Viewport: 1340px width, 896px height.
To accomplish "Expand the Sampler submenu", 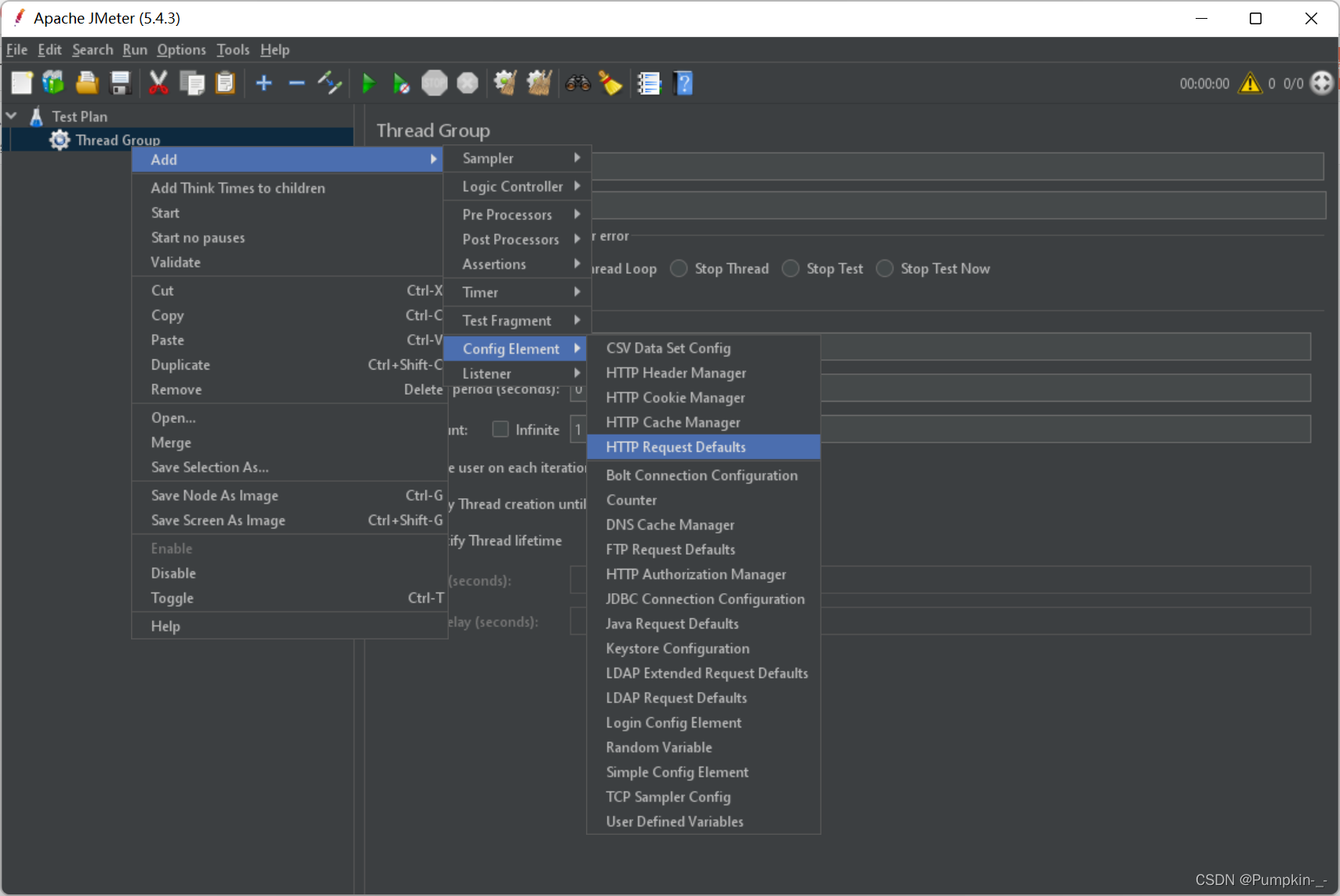I will (x=518, y=158).
